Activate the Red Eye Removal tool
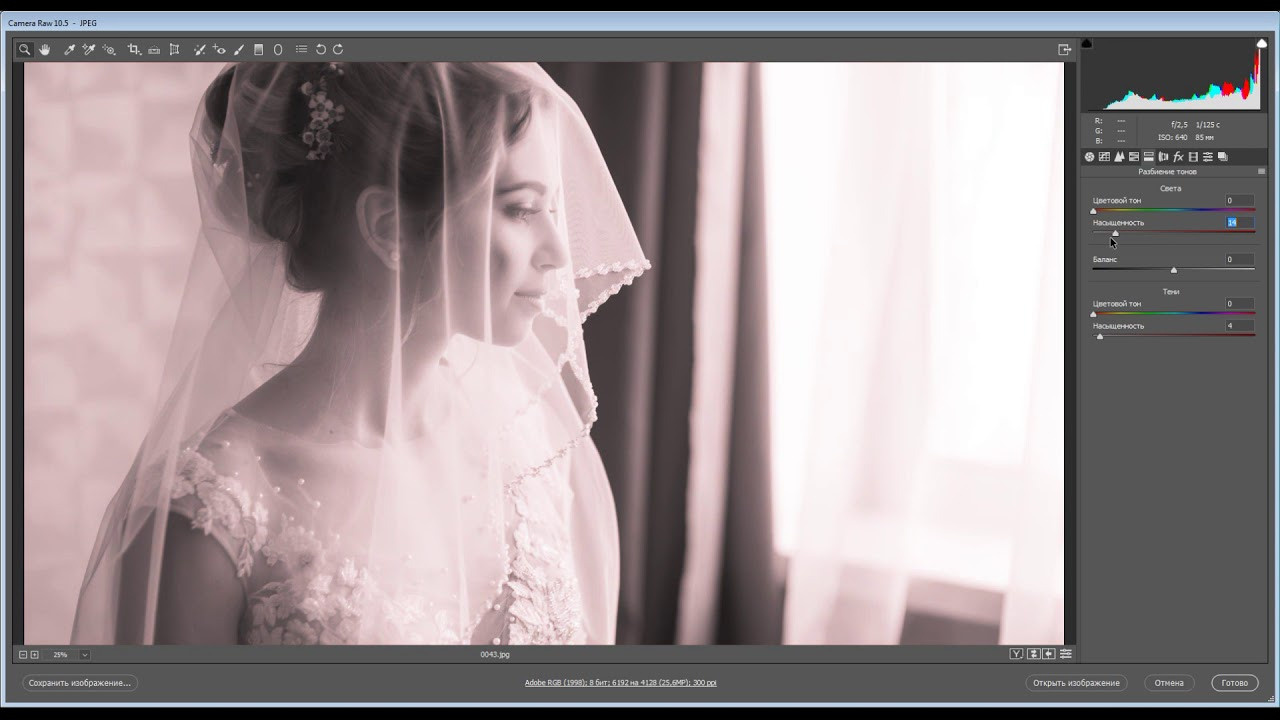1280x720 pixels. (219, 49)
